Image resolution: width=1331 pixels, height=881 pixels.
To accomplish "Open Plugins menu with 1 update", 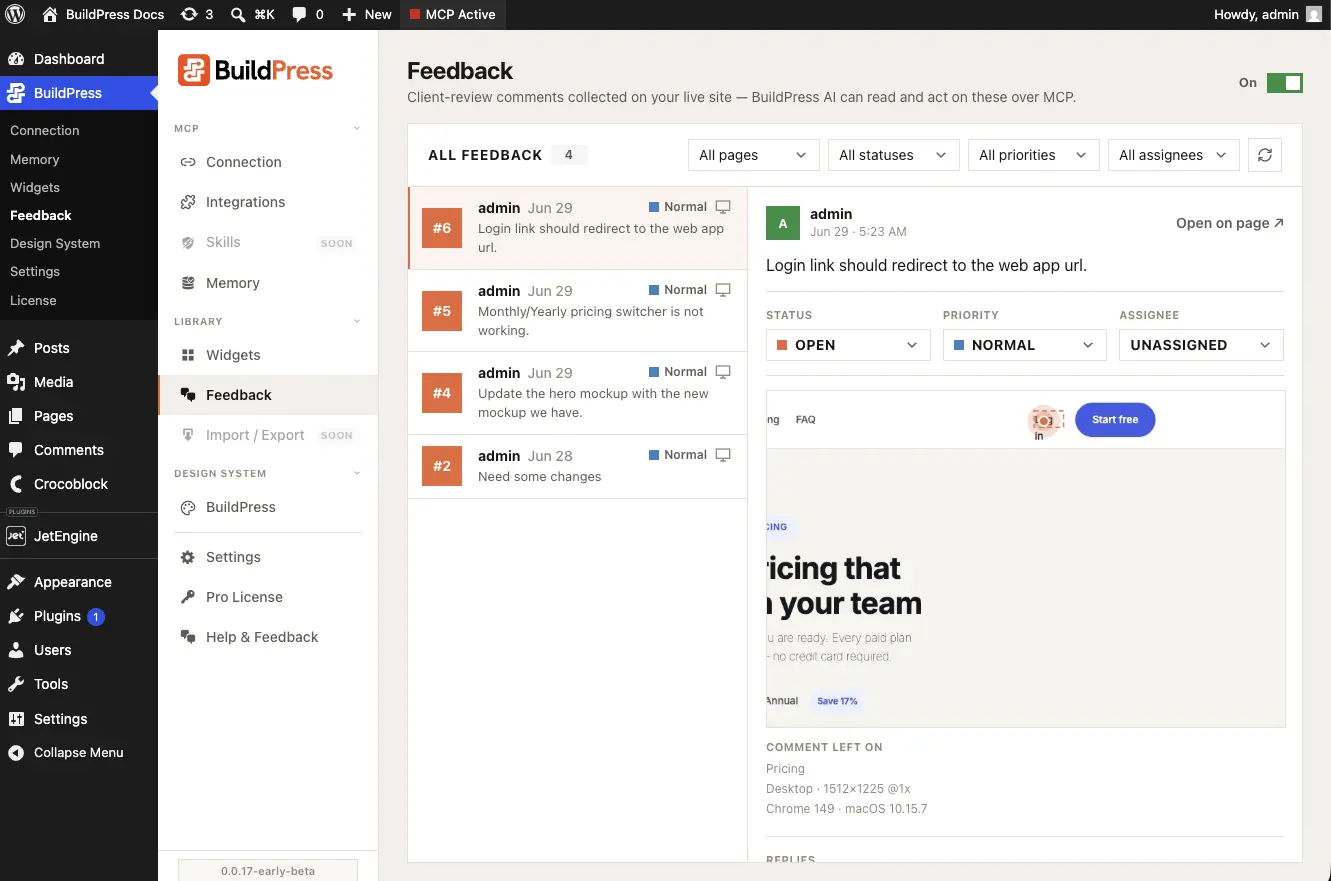I will [x=79, y=616].
